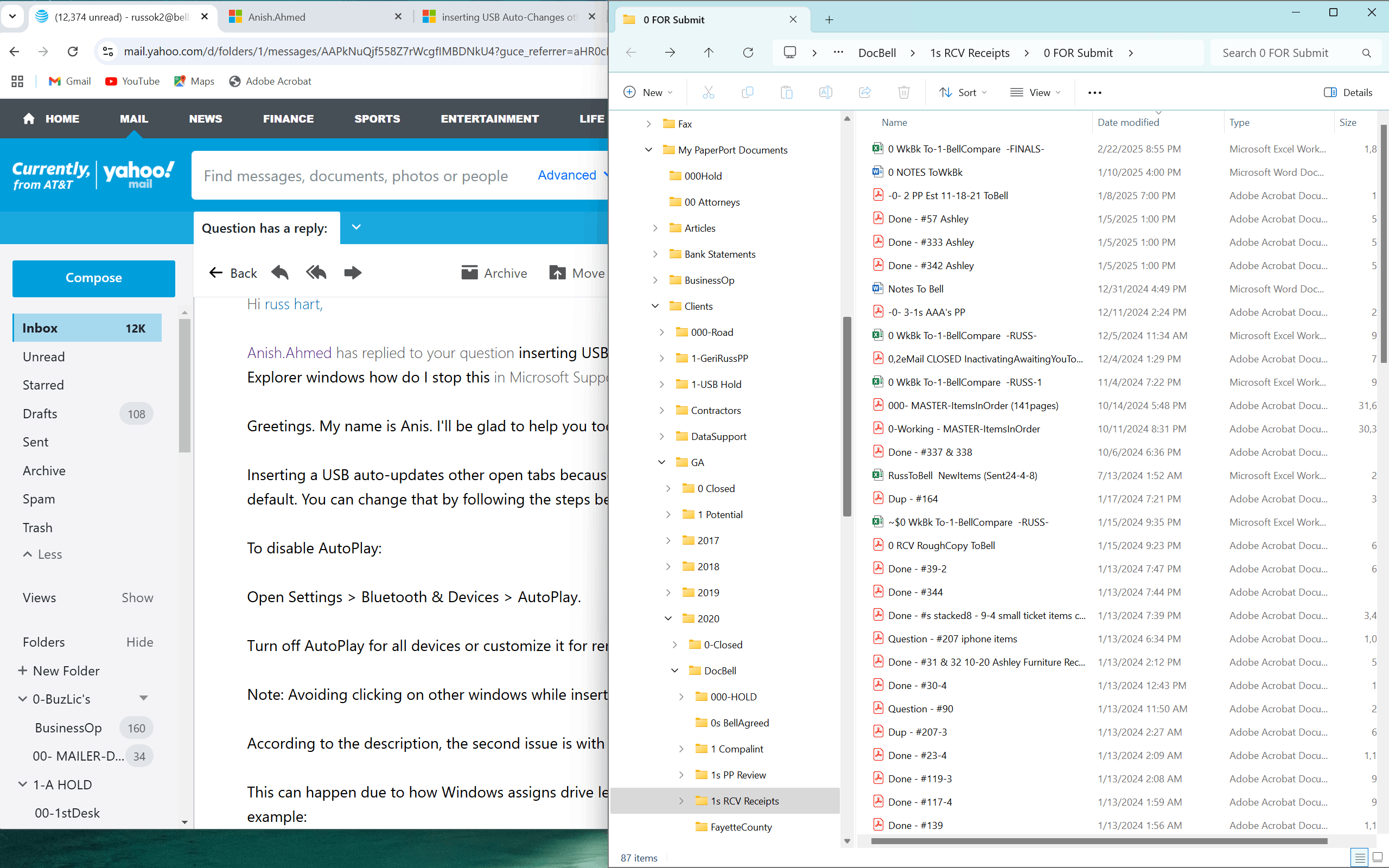This screenshot has width=1389, height=868.
Task: Show the mail Views section
Action: point(137,598)
